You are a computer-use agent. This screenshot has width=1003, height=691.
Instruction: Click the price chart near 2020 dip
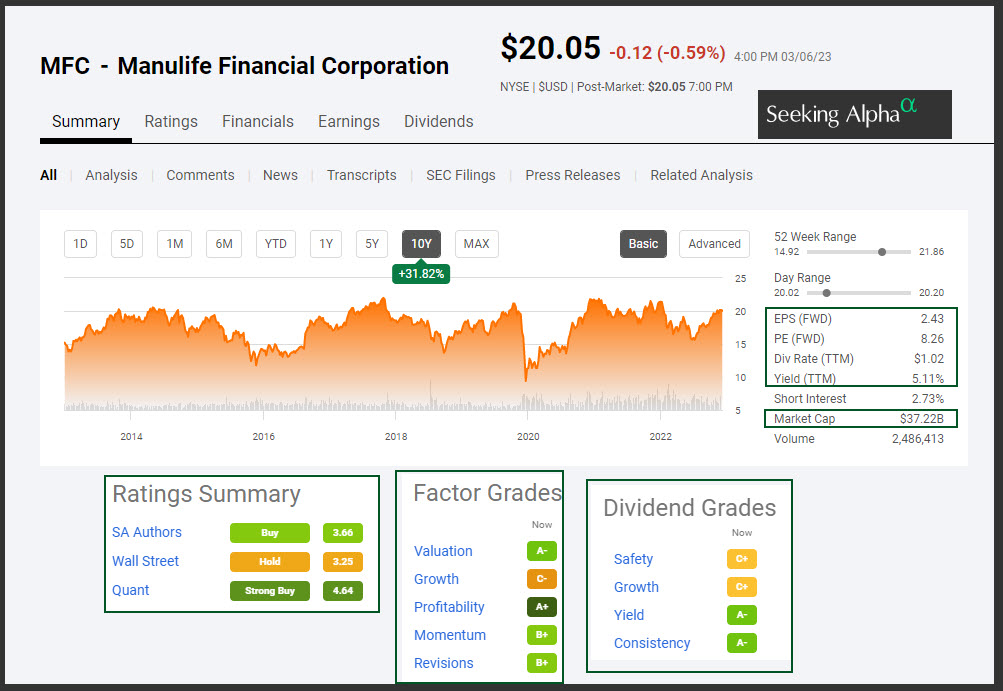coord(526,370)
